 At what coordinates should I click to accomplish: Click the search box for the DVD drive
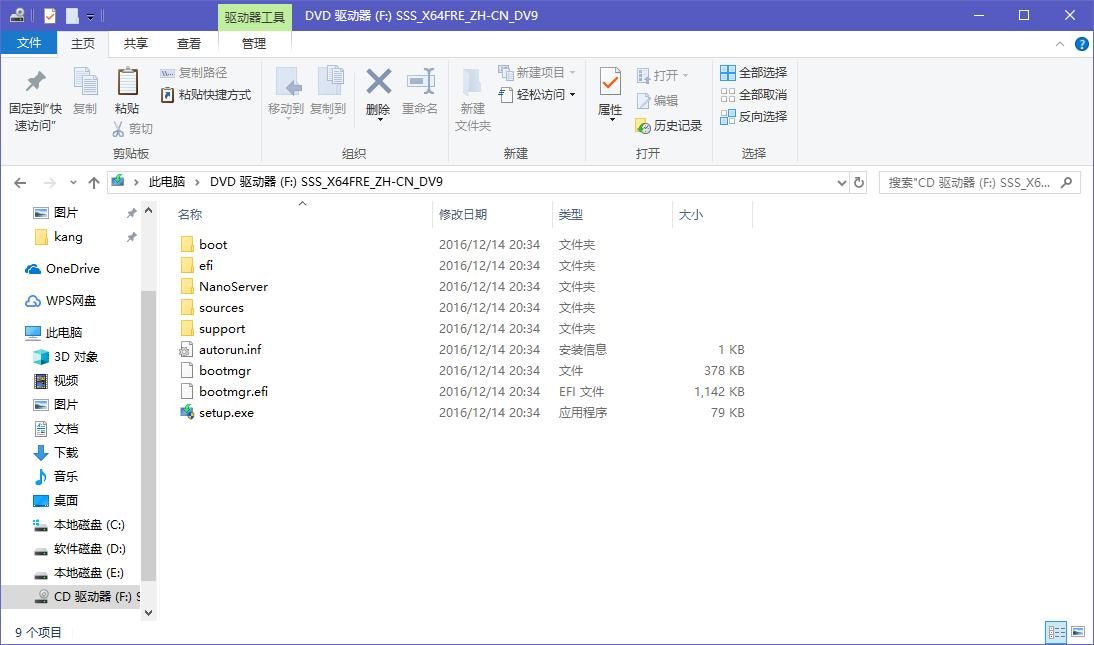(x=968, y=182)
